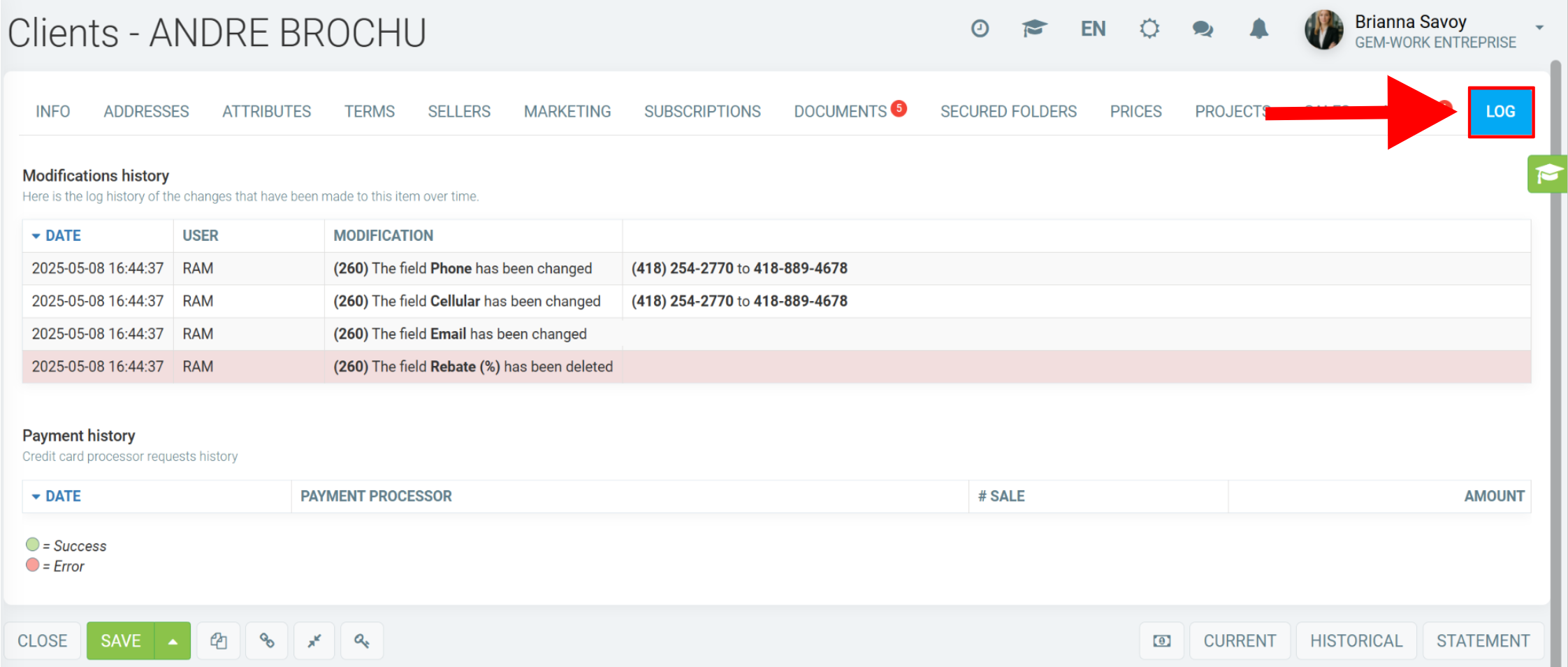This screenshot has height=667, width=1568.
Task: Click the duplicate copy icon button
Action: (219, 640)
